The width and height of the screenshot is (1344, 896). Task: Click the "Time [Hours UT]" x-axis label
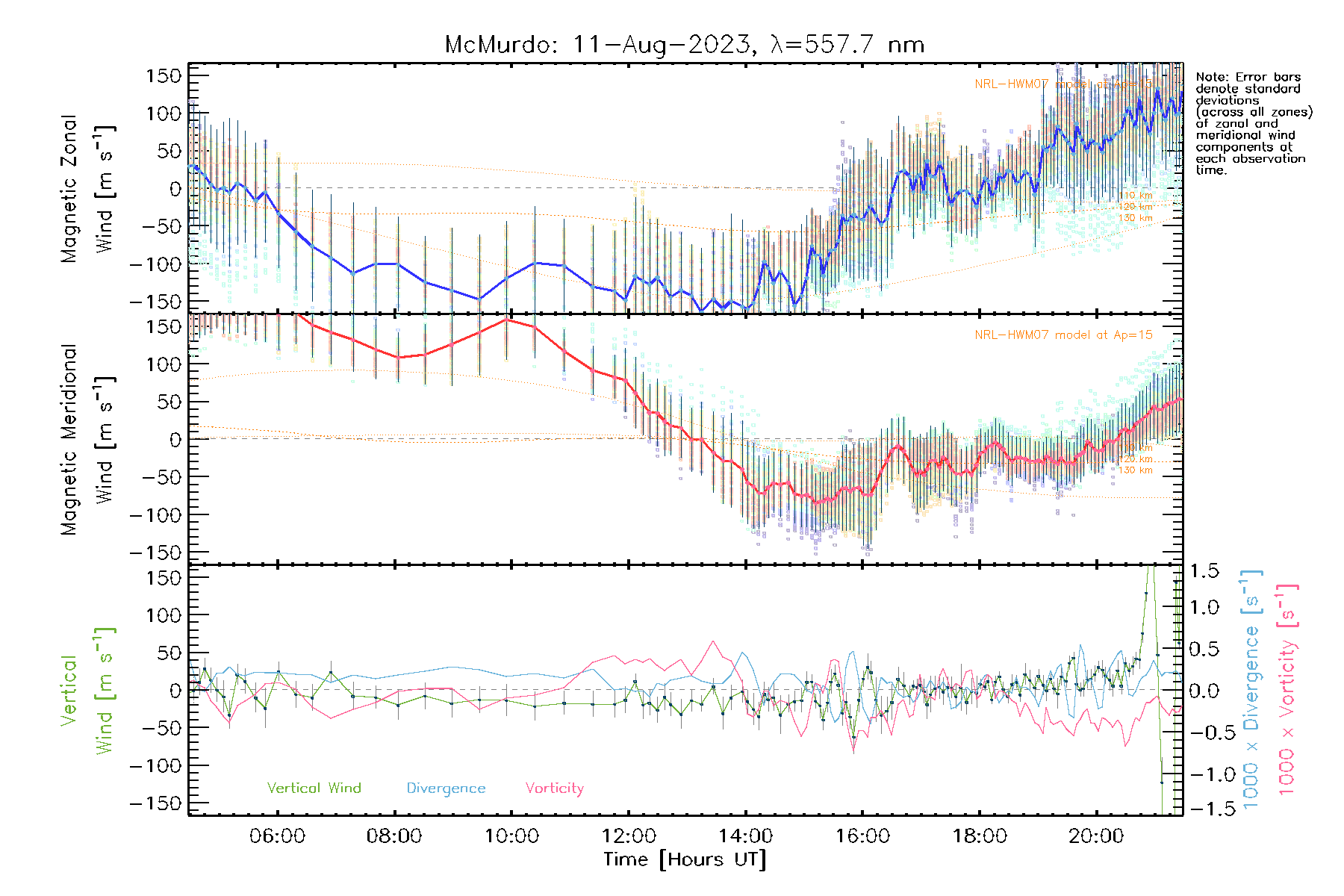(x=685, y=859)
